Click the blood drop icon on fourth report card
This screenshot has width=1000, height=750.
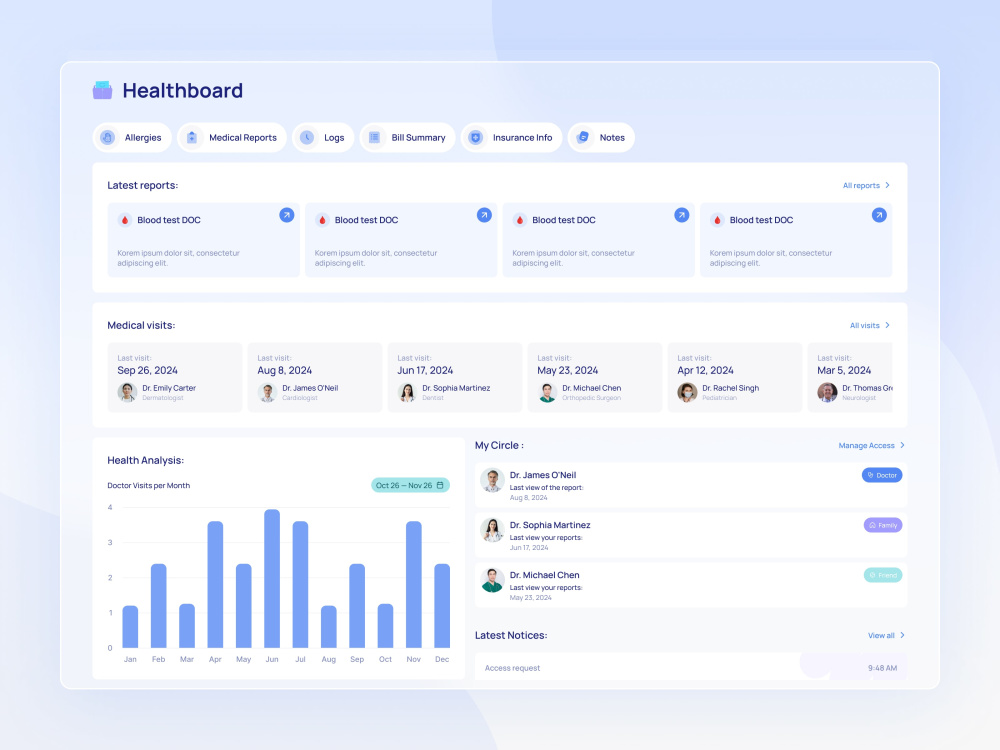point(717,220)
